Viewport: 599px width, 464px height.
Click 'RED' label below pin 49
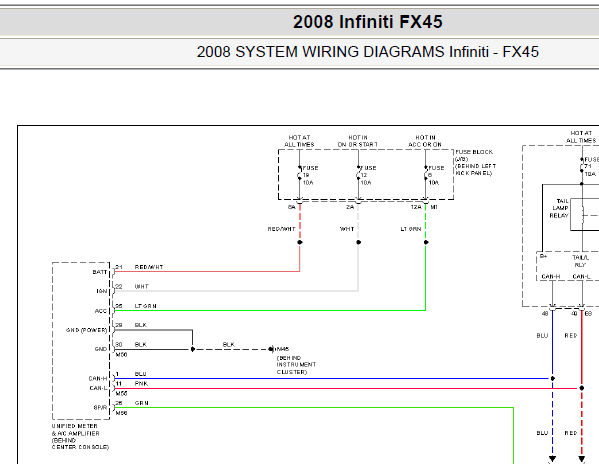[571, 336]
